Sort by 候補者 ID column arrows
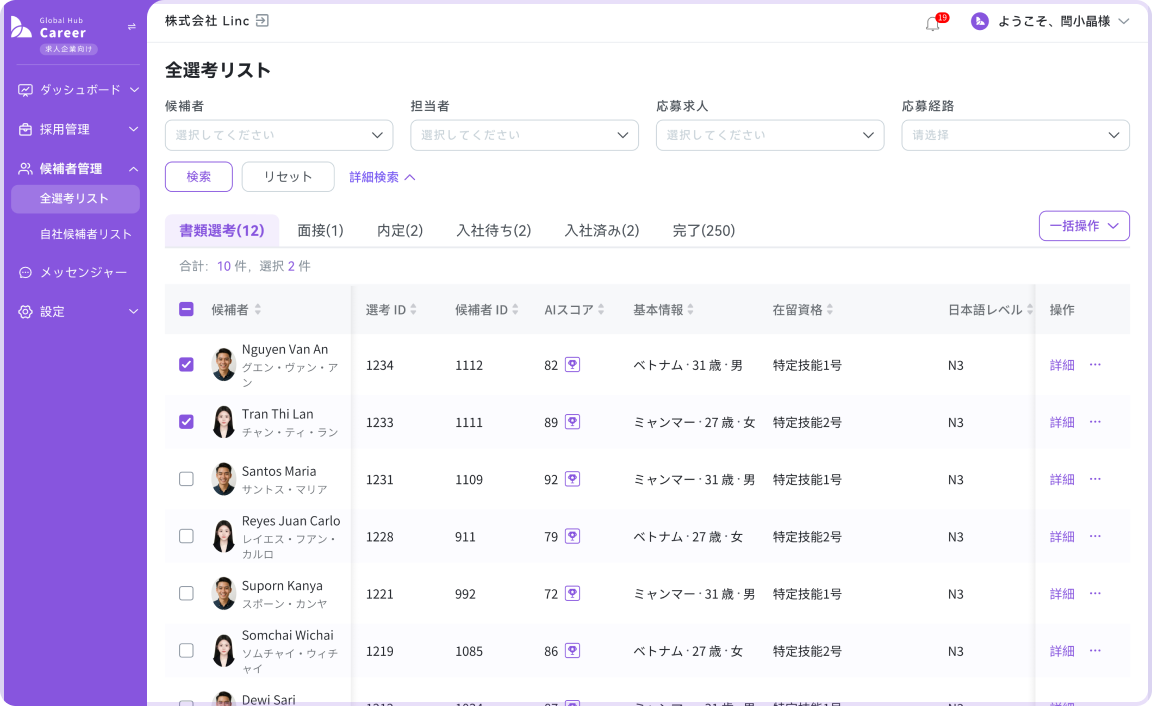 (x=515, y=310)
